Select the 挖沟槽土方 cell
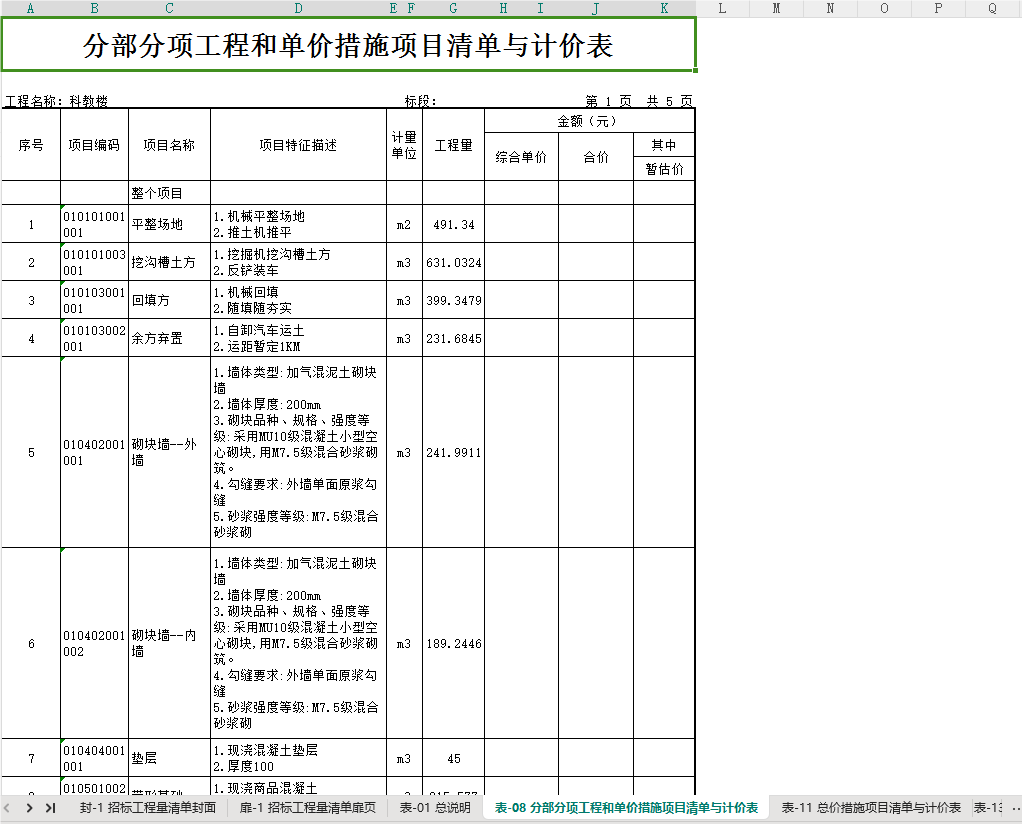Image resolution: width=1022 pixels, height=824 pixels. (169, 262)
